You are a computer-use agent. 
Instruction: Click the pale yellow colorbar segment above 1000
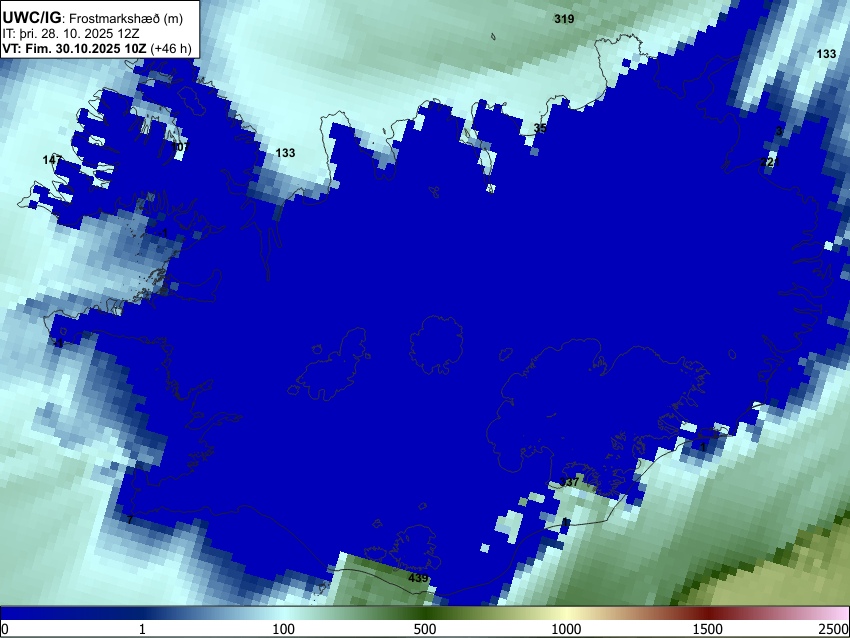(566, 614)
